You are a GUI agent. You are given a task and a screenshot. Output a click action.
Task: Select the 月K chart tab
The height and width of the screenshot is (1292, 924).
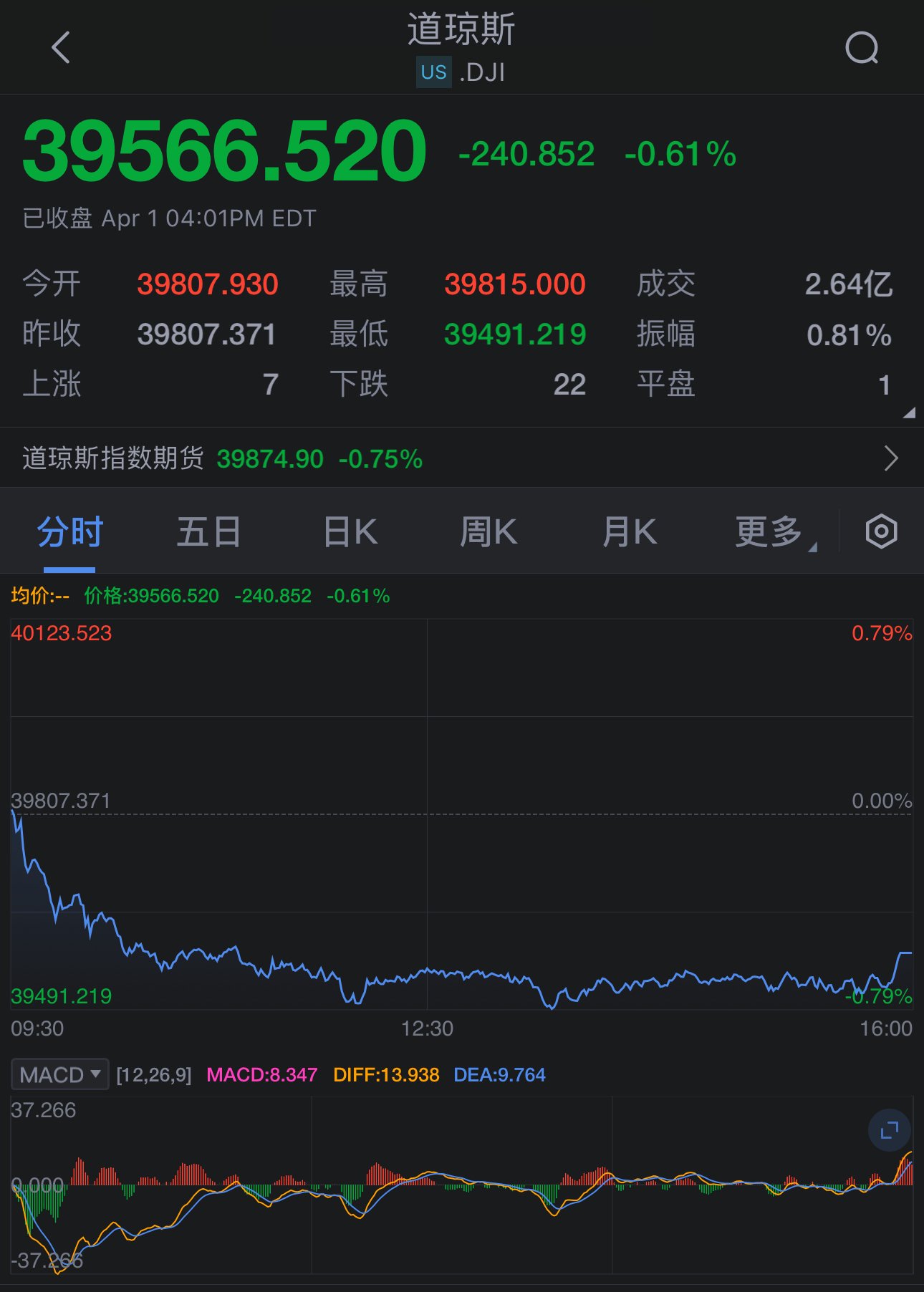pyautogui.click(x=629, y=532)
